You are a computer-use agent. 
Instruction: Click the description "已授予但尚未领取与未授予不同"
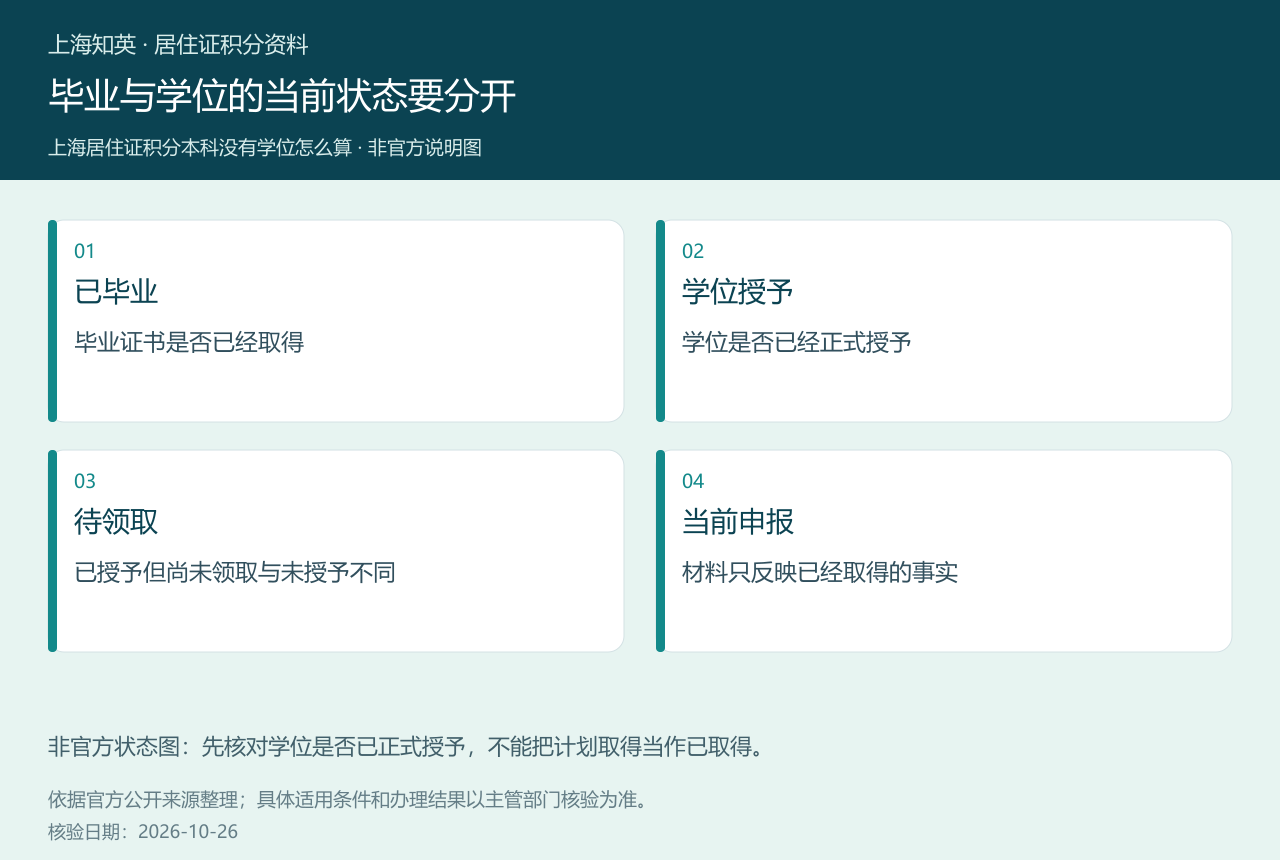coord(235,573)
